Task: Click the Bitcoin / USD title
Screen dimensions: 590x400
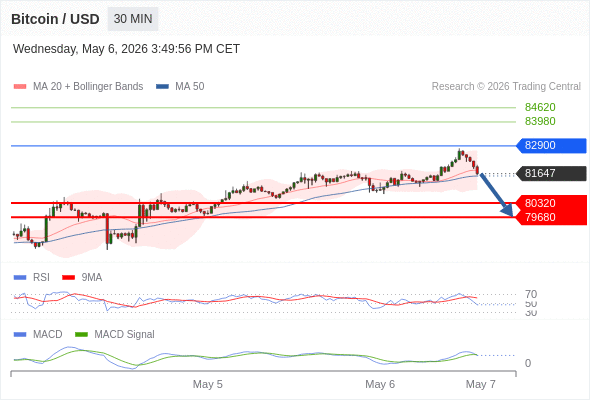Action: (55, 19)
